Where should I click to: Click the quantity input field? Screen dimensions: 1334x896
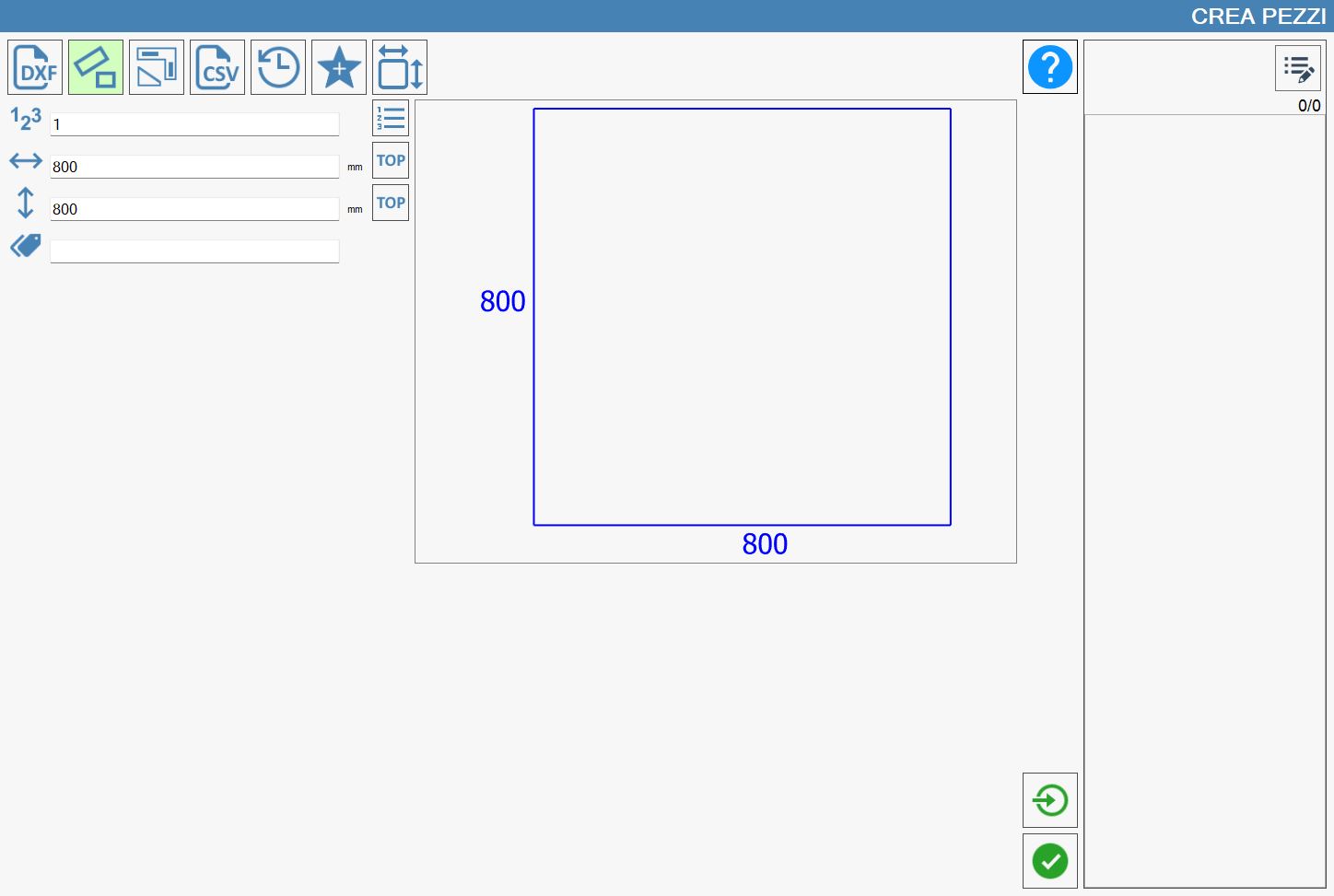coord(194,124)
